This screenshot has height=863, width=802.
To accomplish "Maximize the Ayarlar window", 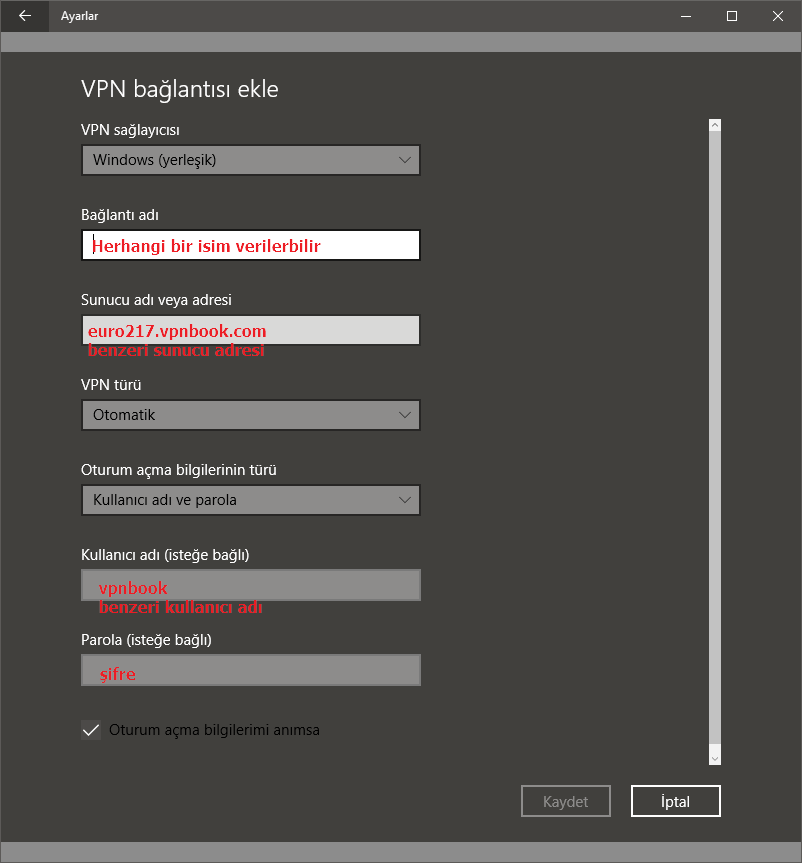I will click(x=732, y=16).
